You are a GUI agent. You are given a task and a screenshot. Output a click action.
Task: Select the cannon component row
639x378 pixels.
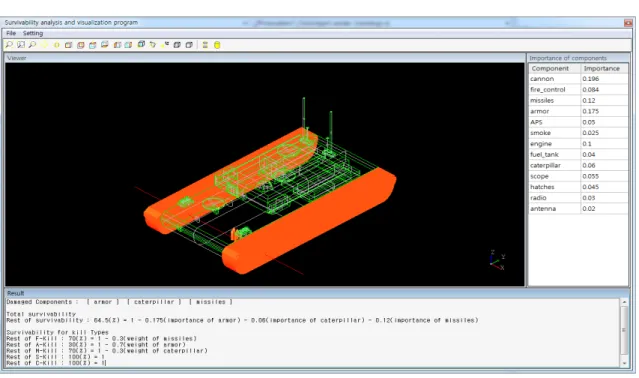click(x=578, y=79)
